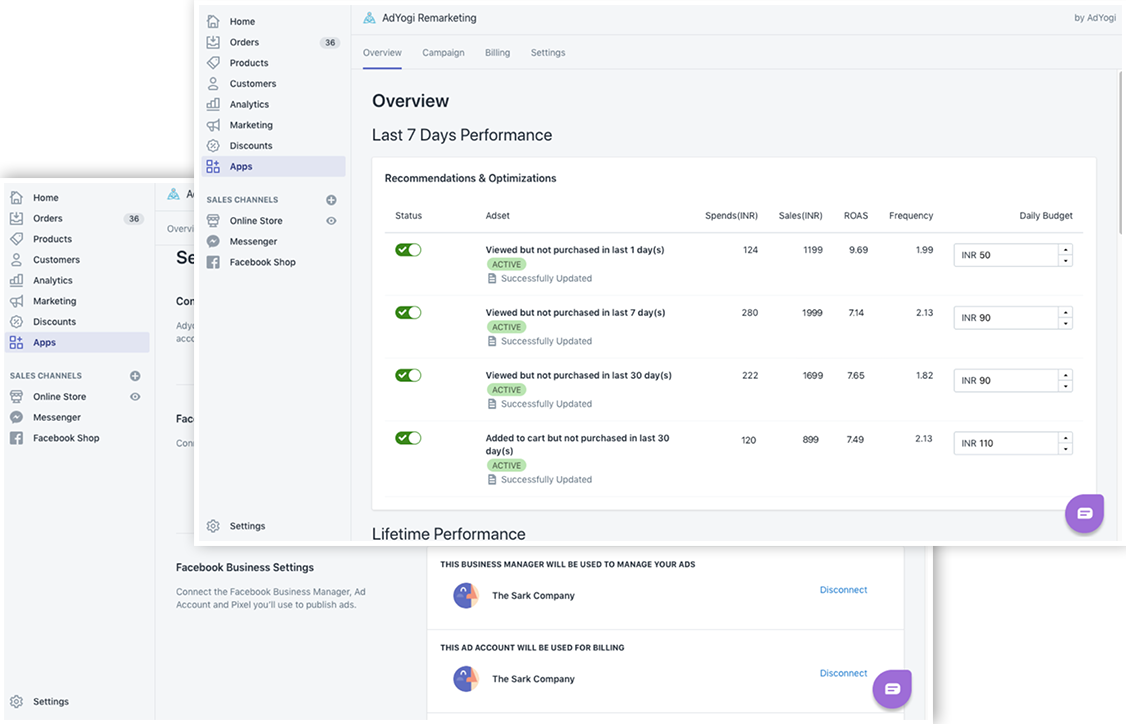Increase the INR 50 daily budget

point(1066,250)
